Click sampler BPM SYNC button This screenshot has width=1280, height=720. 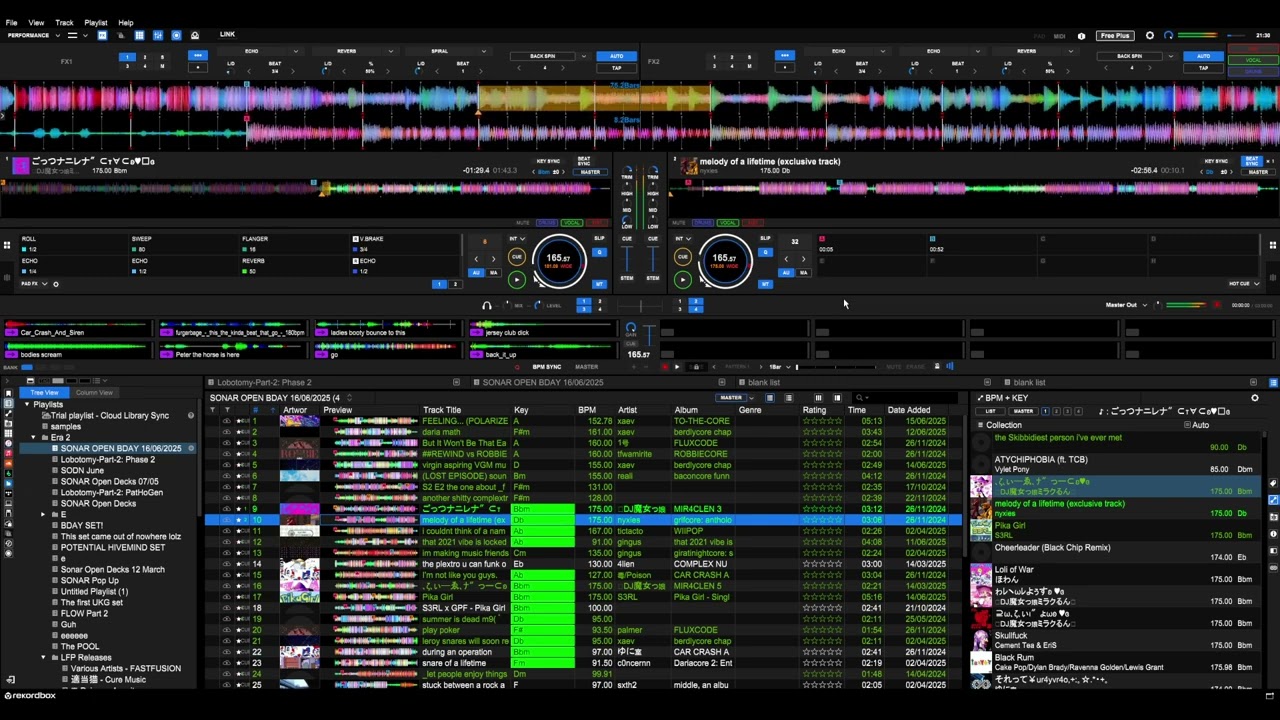[x=546, y=367]
